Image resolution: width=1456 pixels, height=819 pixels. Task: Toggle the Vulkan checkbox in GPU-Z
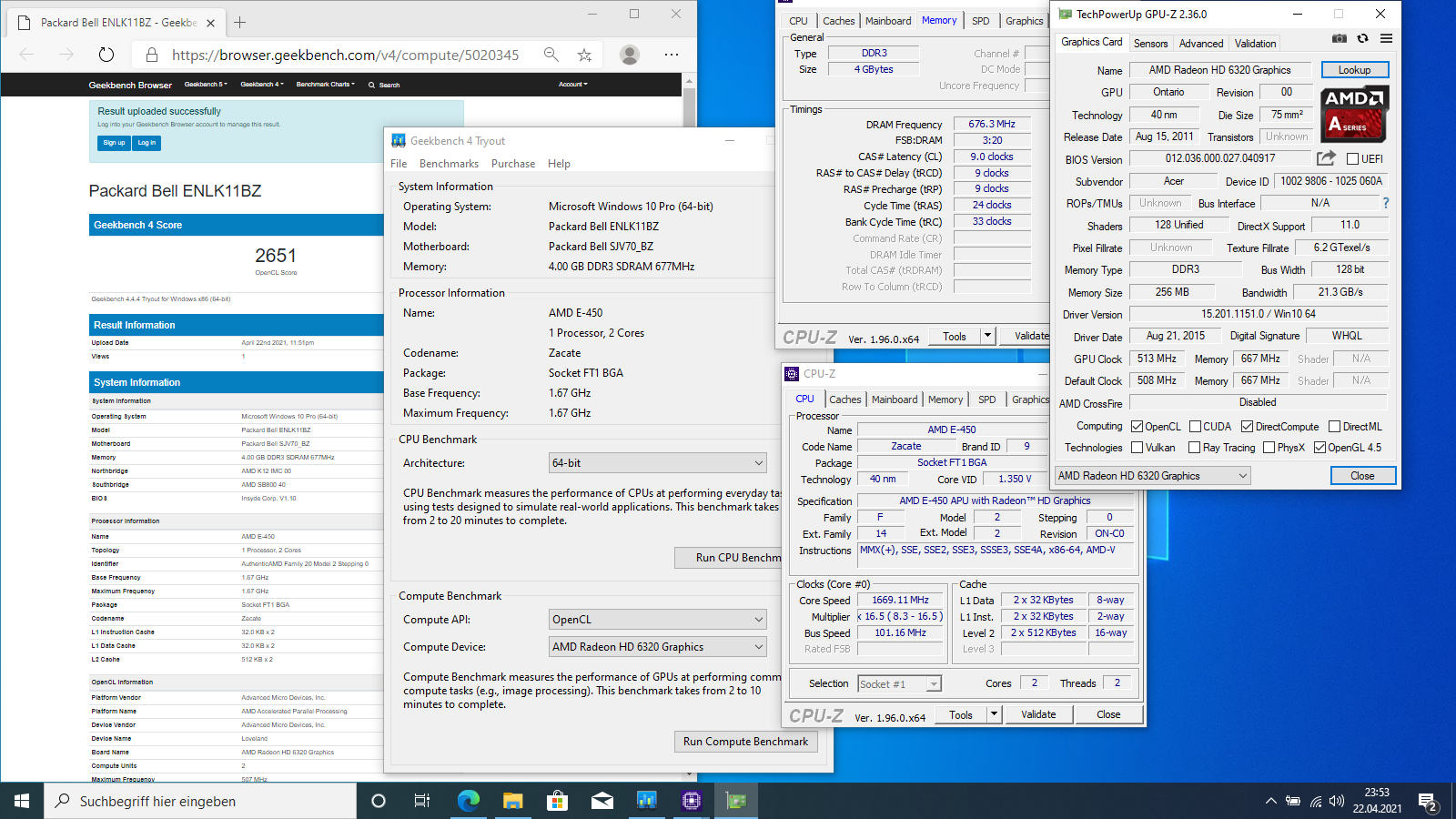pos(1137,447)
